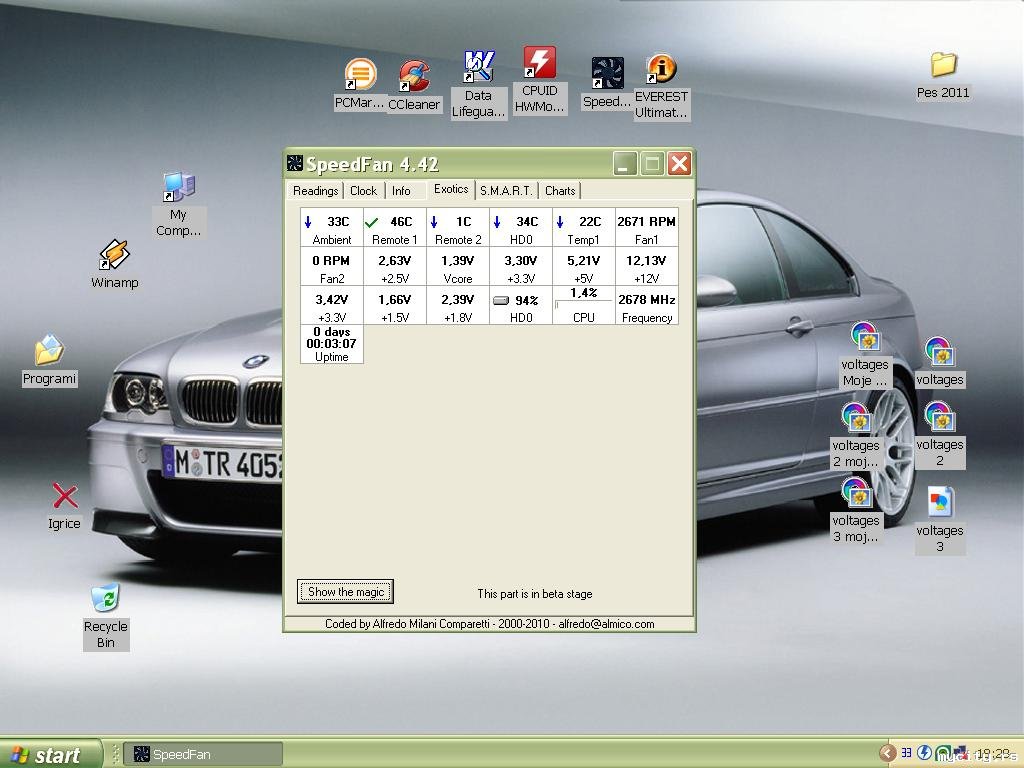Open the S.M.A.R.T. tab
1024x768 pixels.
(506, 191)
